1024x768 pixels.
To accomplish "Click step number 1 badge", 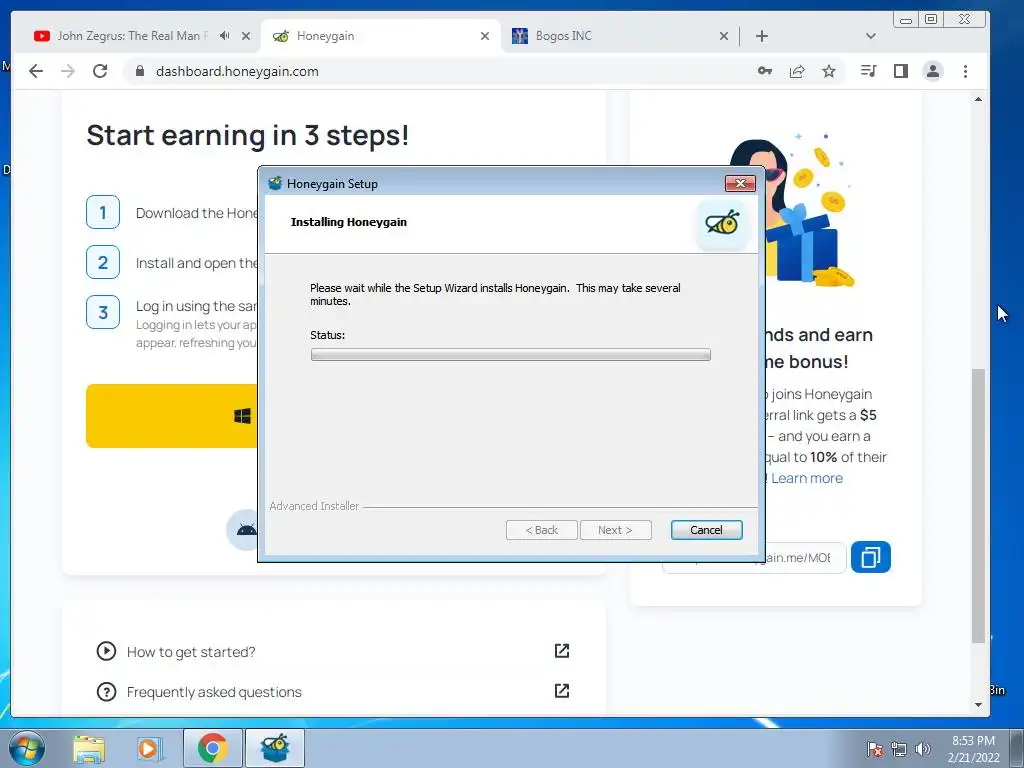I will pyautogui.click(x=103, y=212).
